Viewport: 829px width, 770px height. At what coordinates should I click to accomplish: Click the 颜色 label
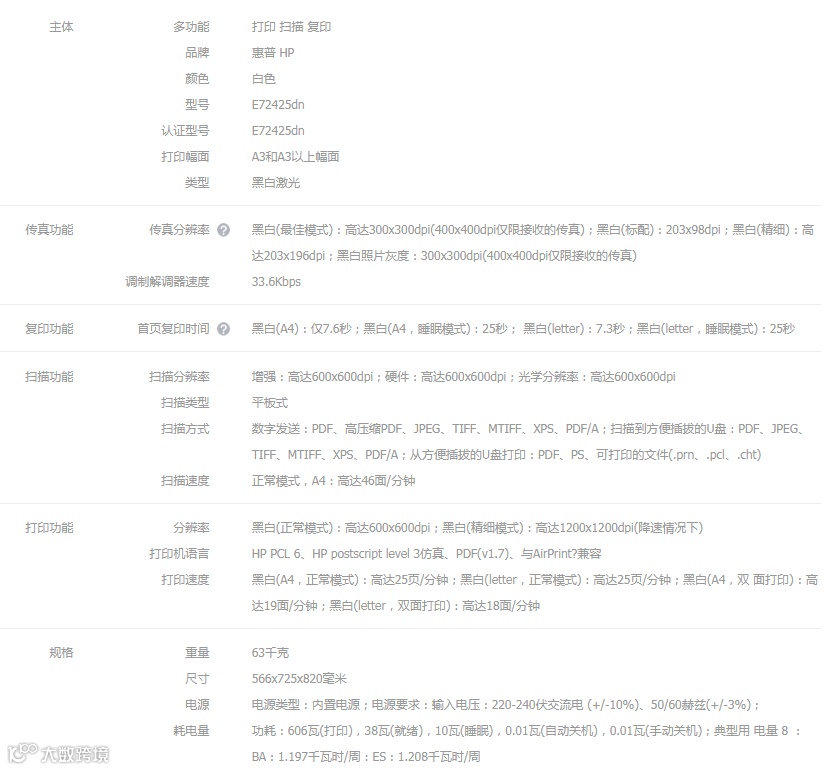click(x=197, y=79)
